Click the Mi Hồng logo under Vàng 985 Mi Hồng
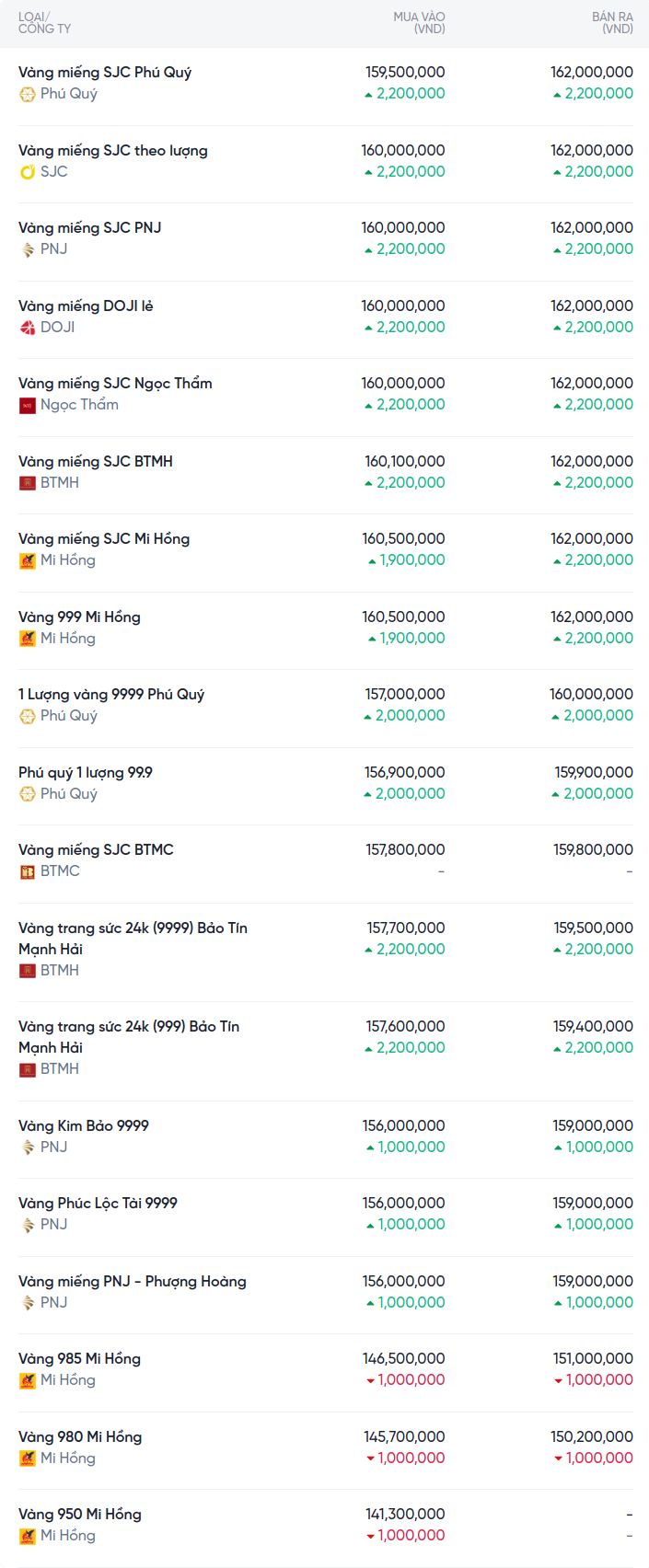This screenshot has width=649, height=1568. [28, 1380]
